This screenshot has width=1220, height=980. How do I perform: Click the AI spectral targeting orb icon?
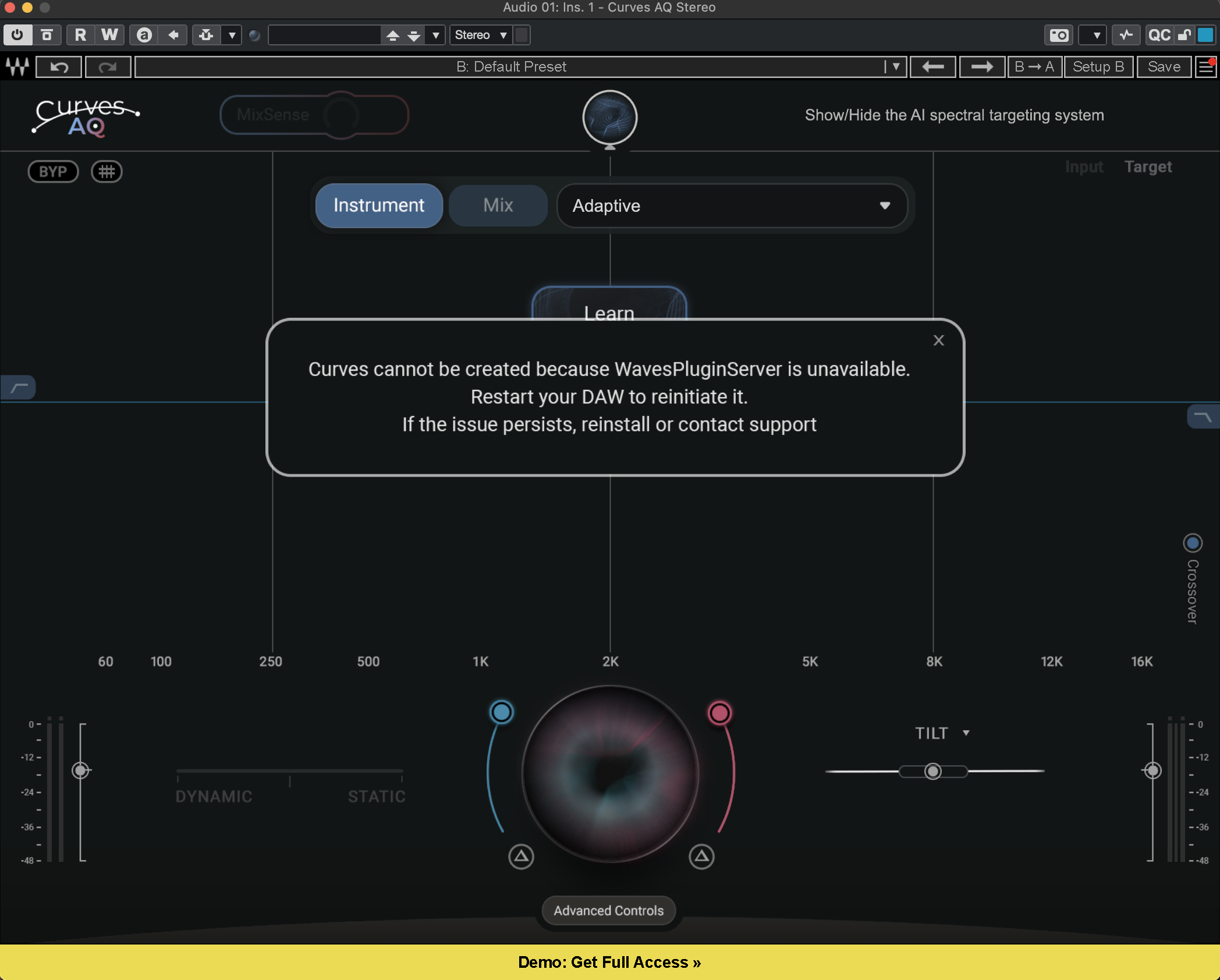[609, 117]
